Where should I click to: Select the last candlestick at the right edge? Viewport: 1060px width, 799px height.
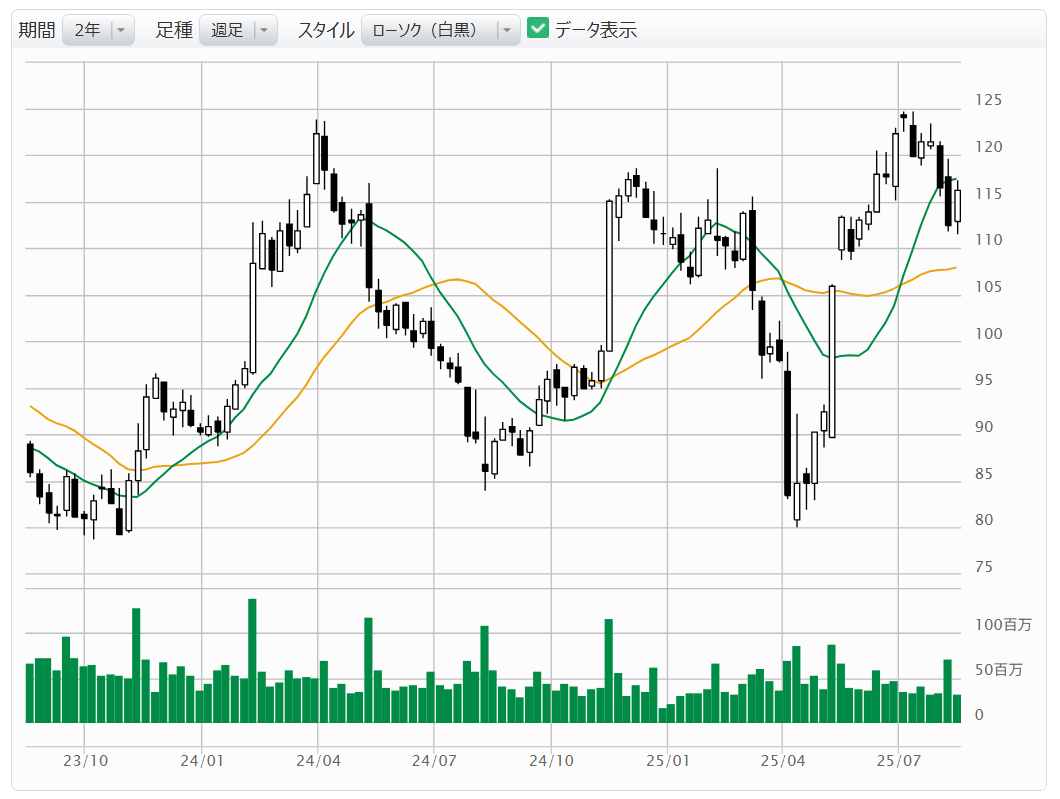click(957, 206)
